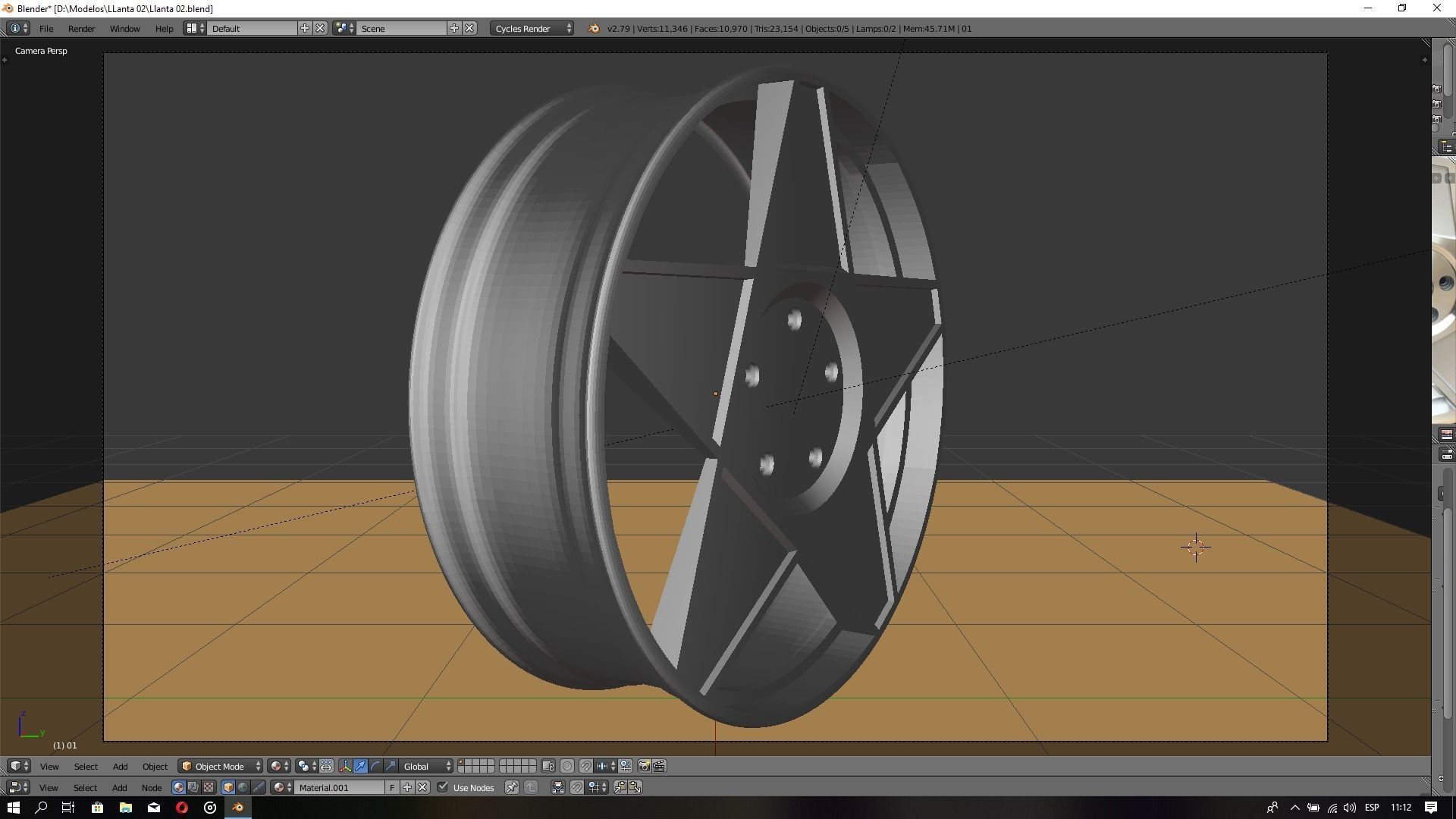Select the translate manipulator arrow icon

pos(360,766)
